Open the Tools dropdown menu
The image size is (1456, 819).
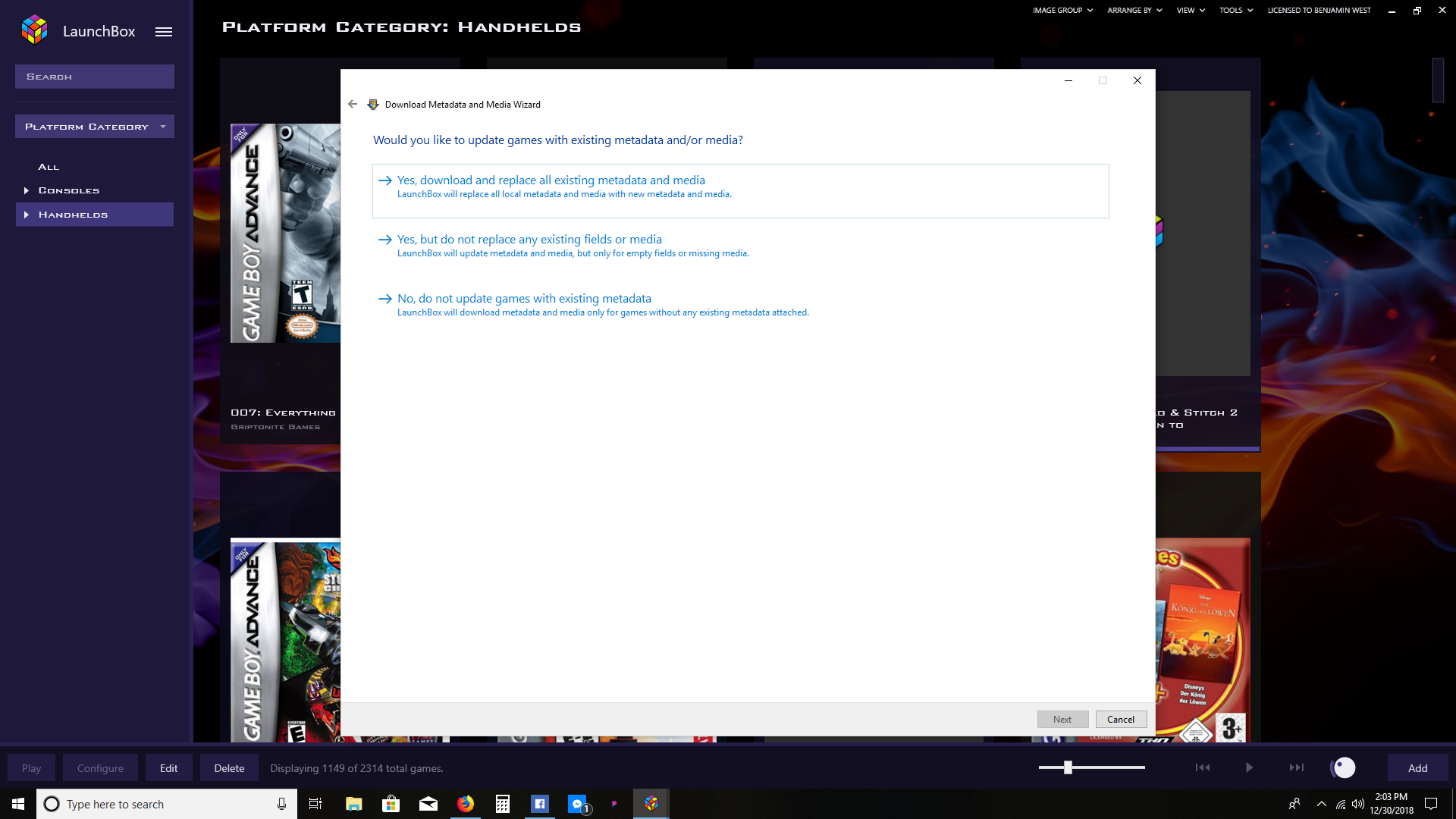point(1236,10)
